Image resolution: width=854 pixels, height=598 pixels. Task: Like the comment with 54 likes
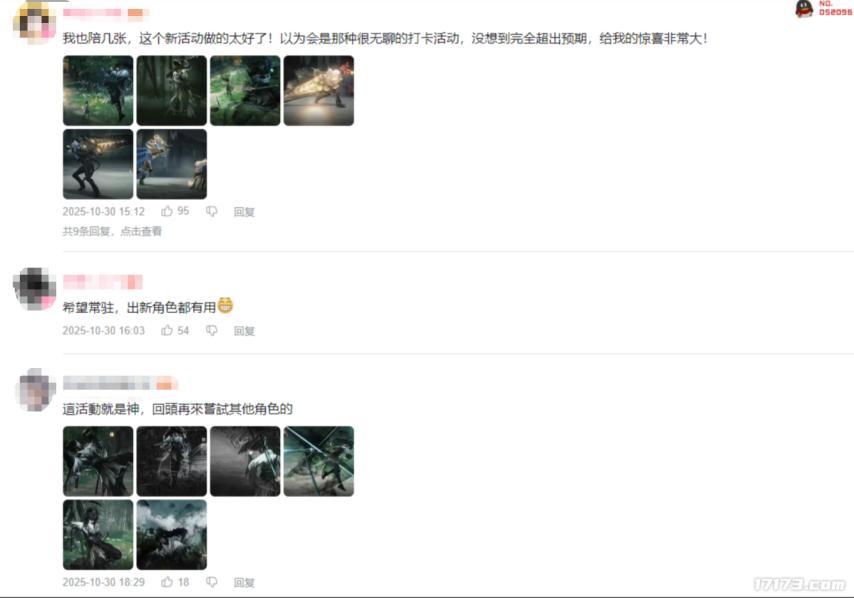pos(167,330)
